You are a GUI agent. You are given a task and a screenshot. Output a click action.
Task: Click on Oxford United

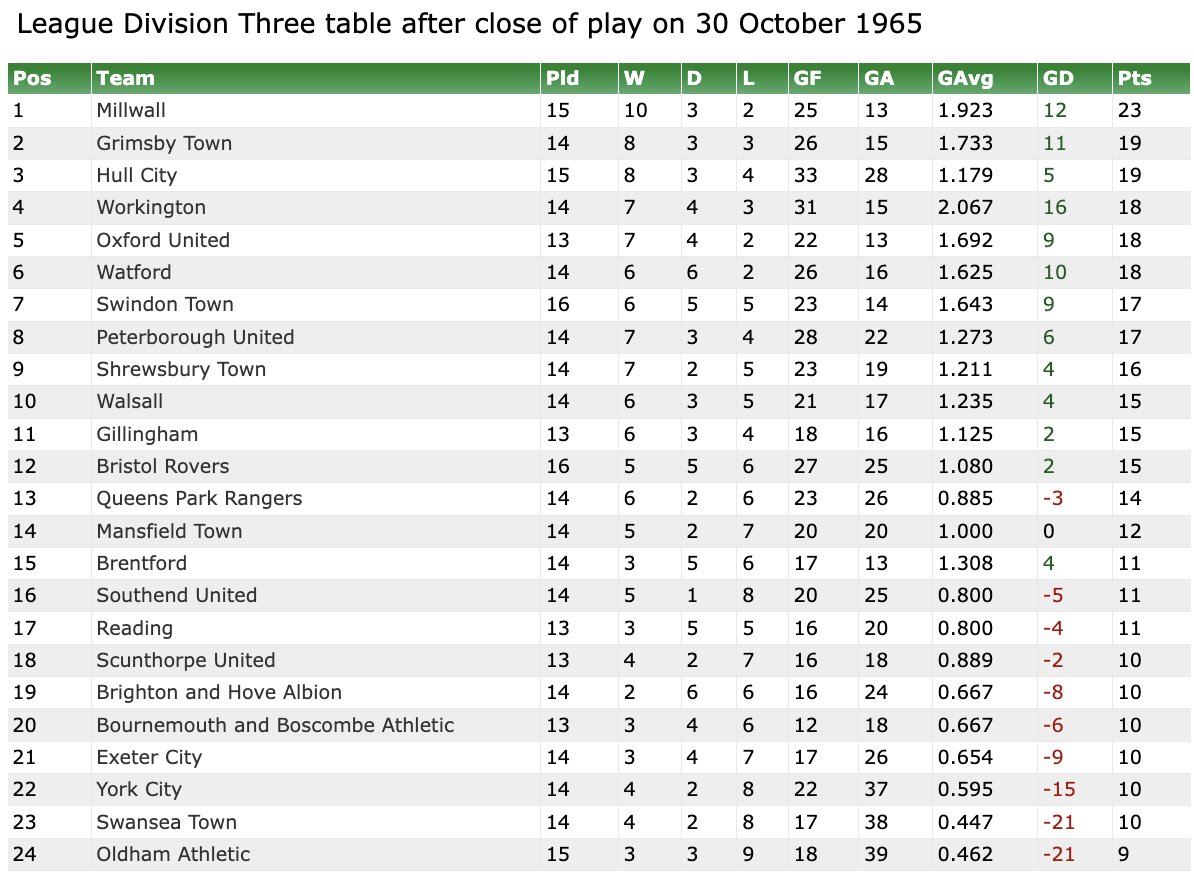(163, 240)
